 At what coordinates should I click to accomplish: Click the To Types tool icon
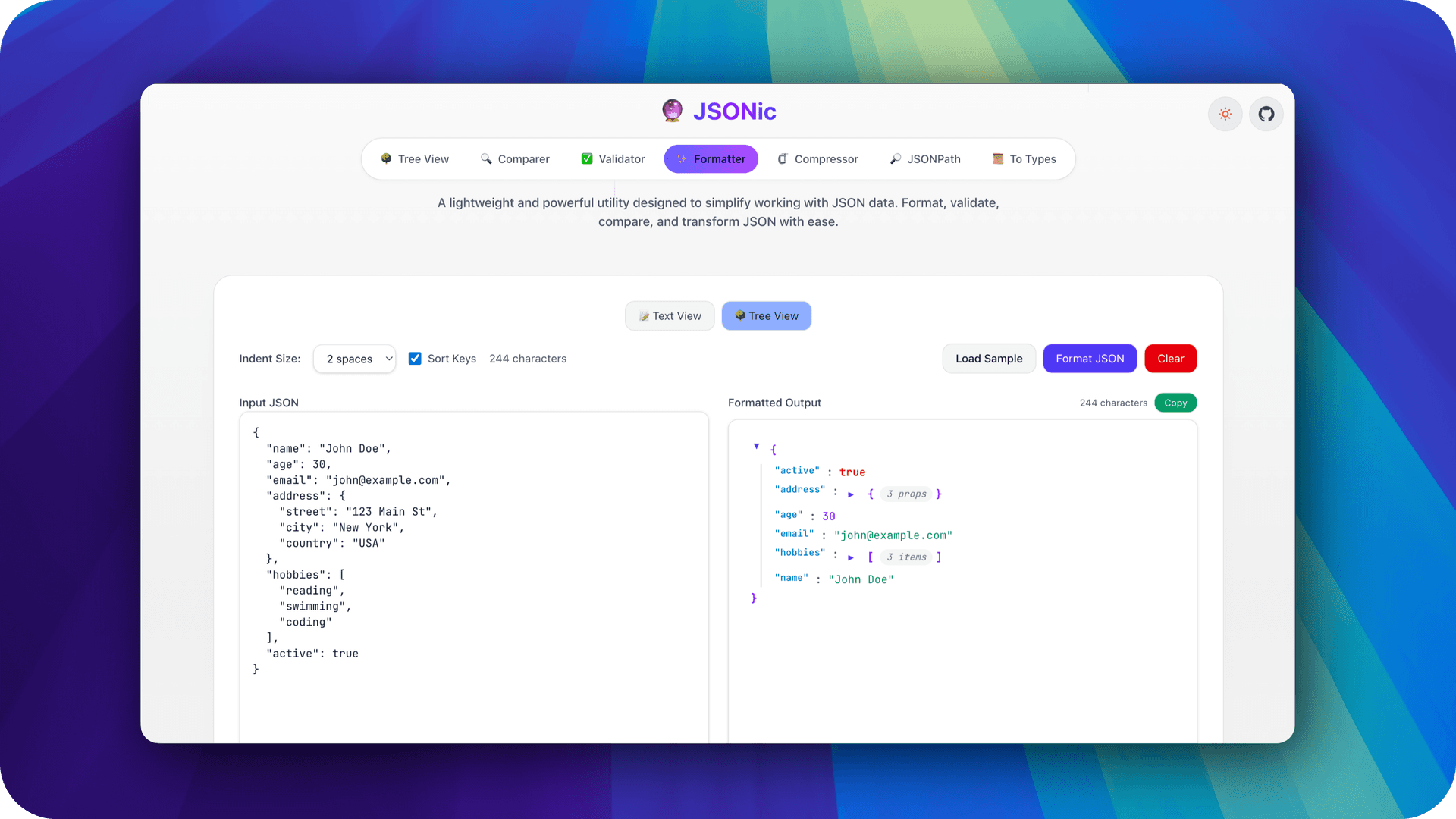[x=997, y=158]
